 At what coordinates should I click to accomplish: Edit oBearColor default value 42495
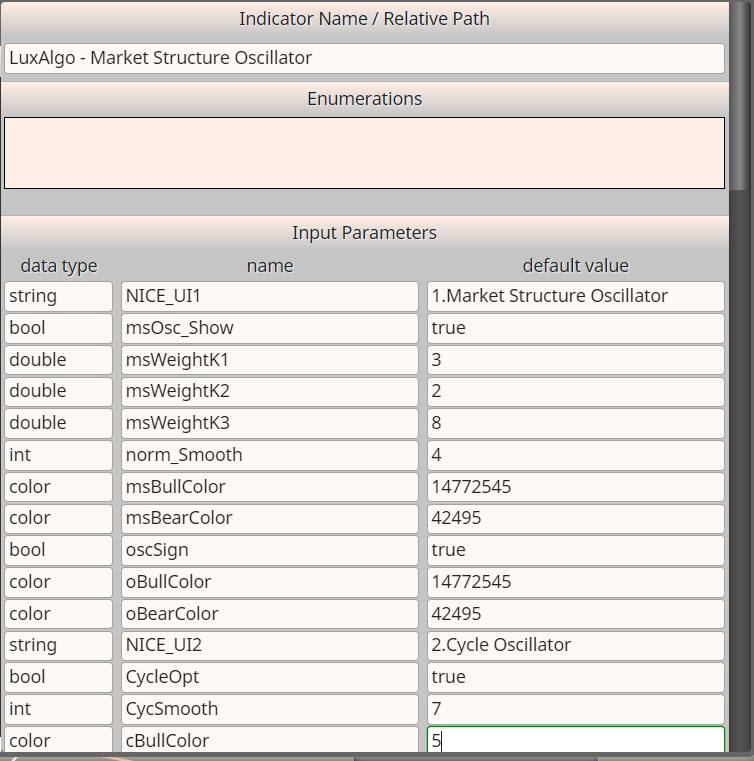pyautogui.click(x=576, y=614)
